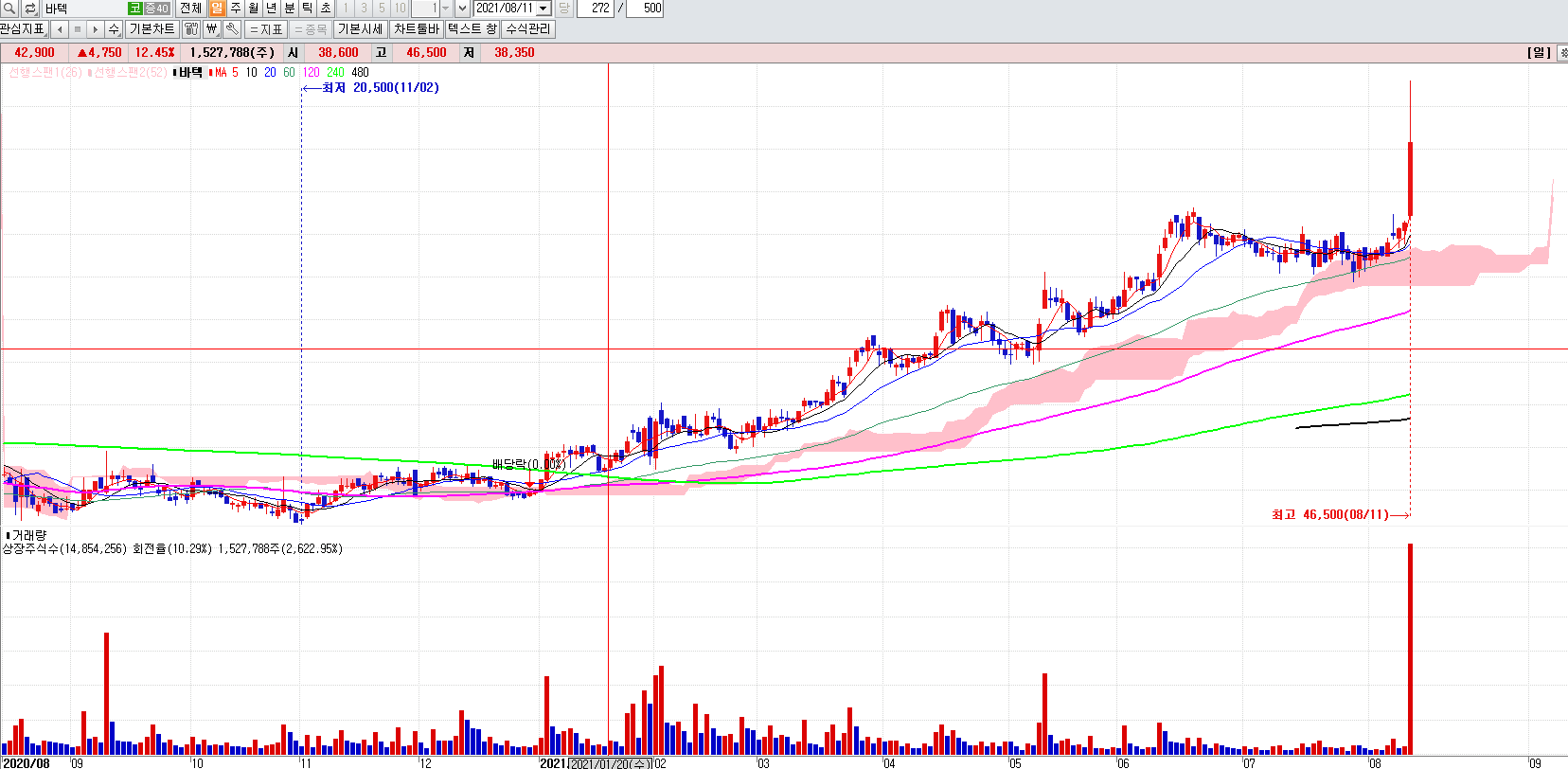Click the current price 42,900 value
Viewport: 1568px width, 769px height.
pyautogui.click(x=34, y=53)
